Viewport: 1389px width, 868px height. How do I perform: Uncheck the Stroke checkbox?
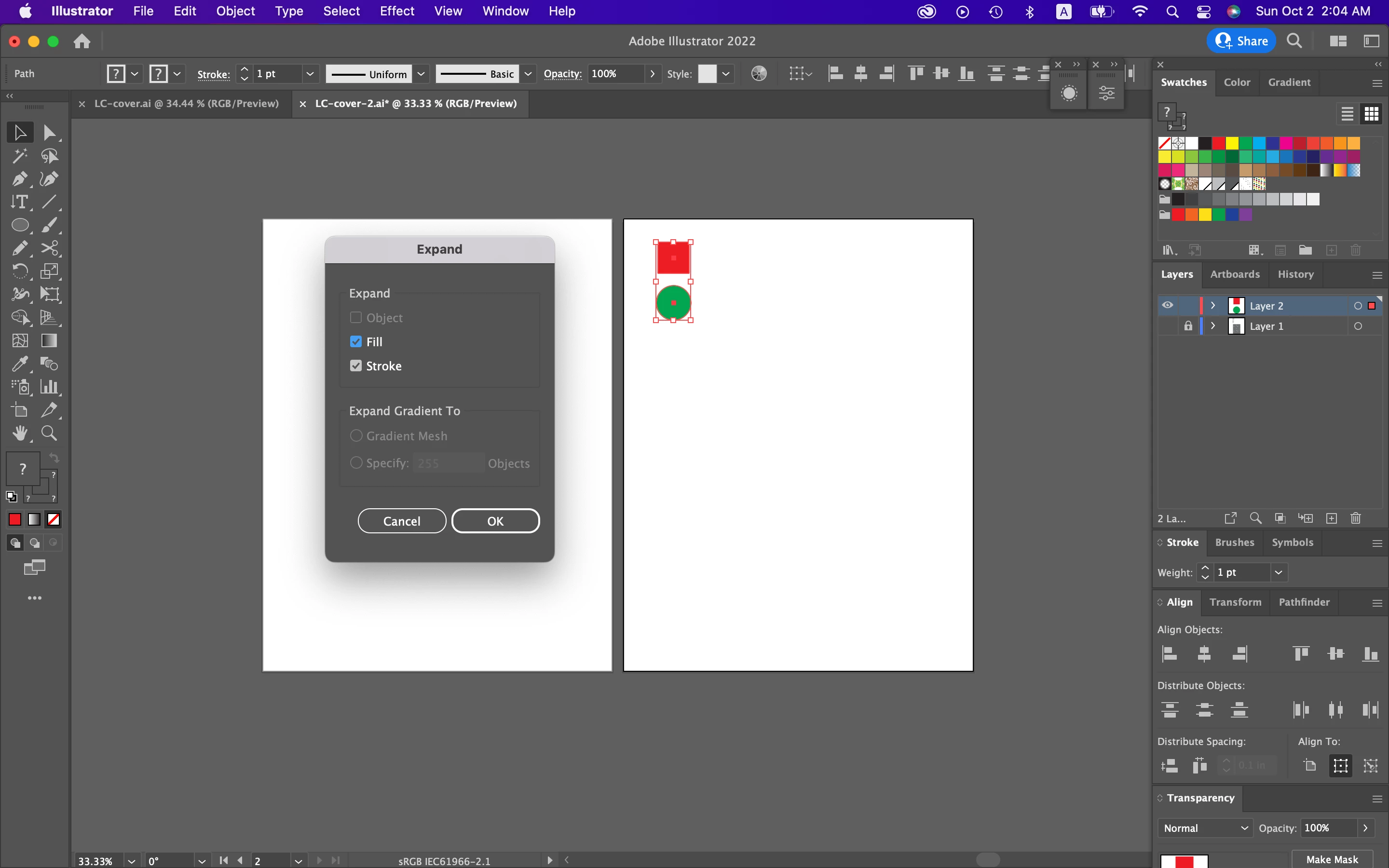[x=356, y=366]
